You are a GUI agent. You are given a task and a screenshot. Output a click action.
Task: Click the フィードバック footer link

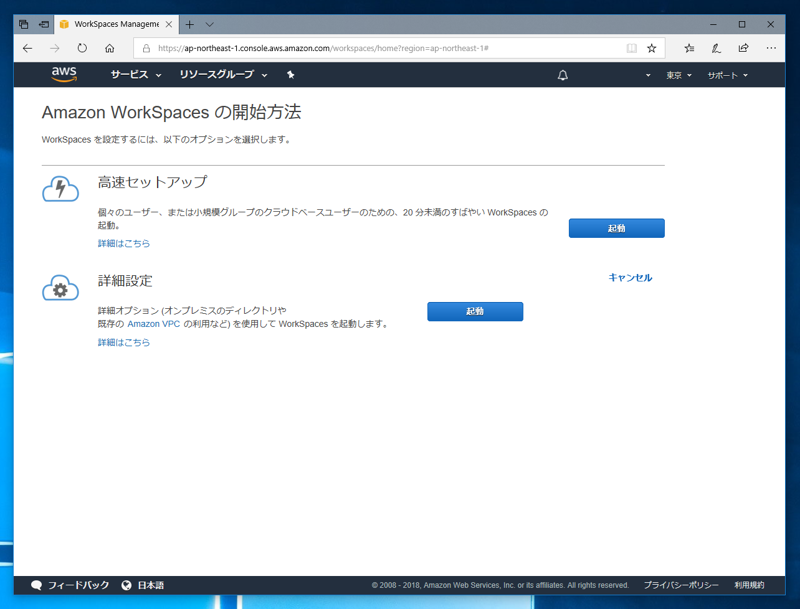click(x=79, y=585)
